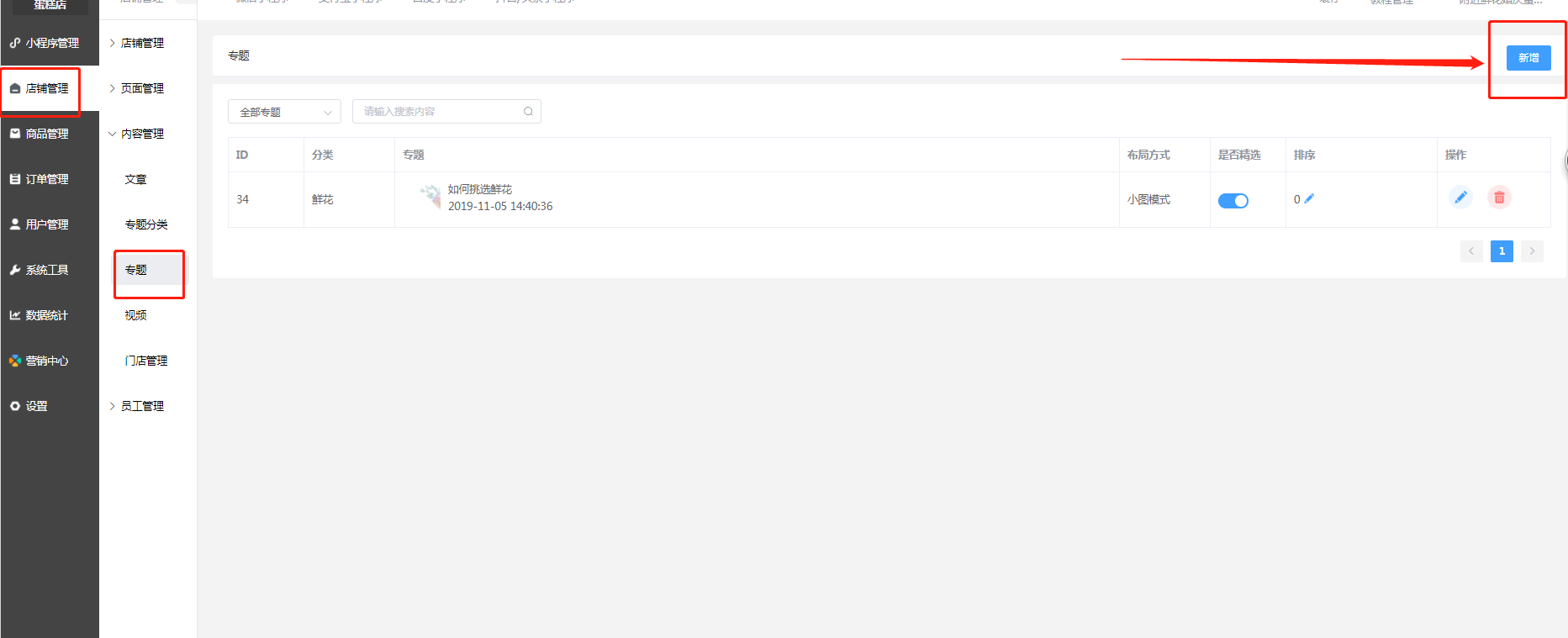Screen dimensions: 1568x638
Task: Select 店铺管理 in the dark sidebar
Action: point(50,88)
